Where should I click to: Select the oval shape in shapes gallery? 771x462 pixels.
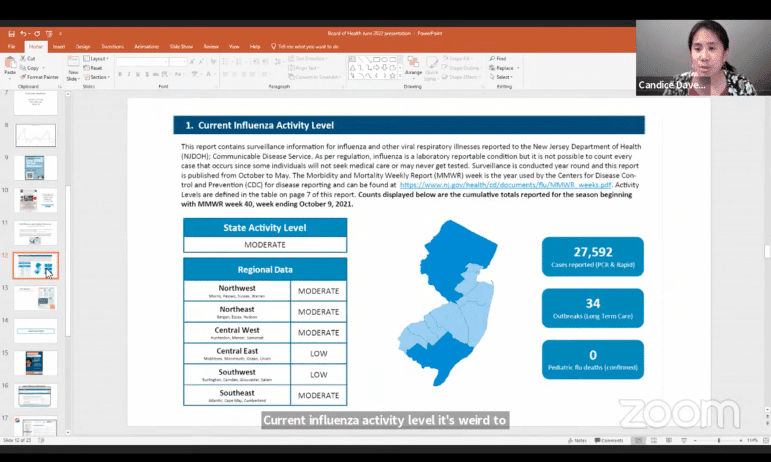tap(385, 59)
